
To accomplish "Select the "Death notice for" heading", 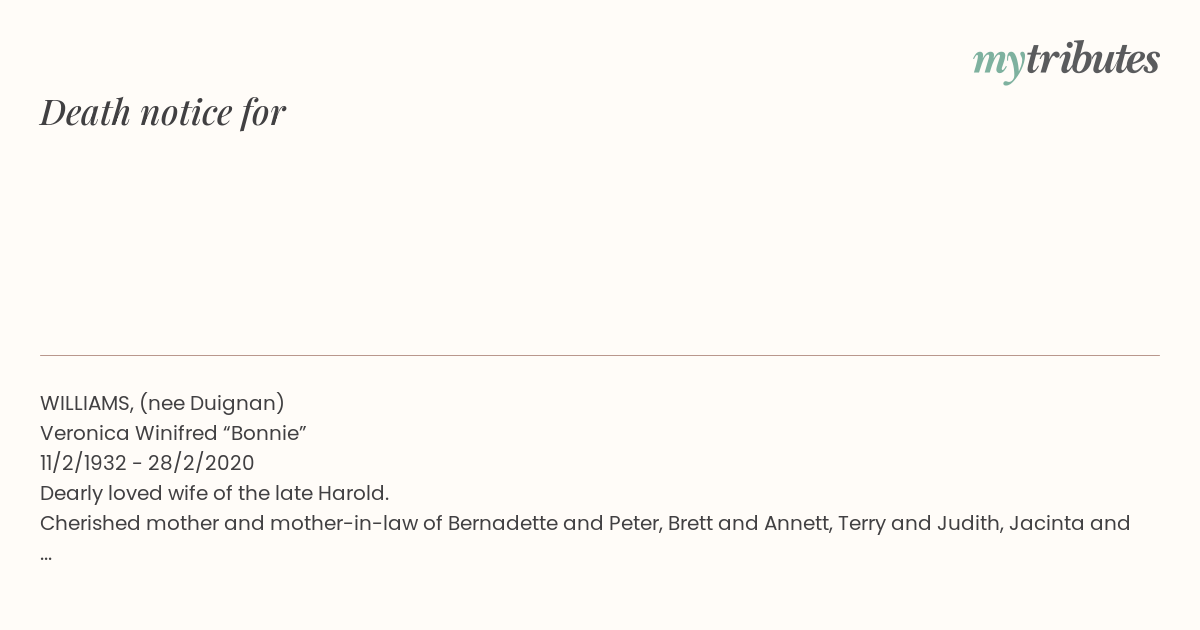I will [163, 112].
